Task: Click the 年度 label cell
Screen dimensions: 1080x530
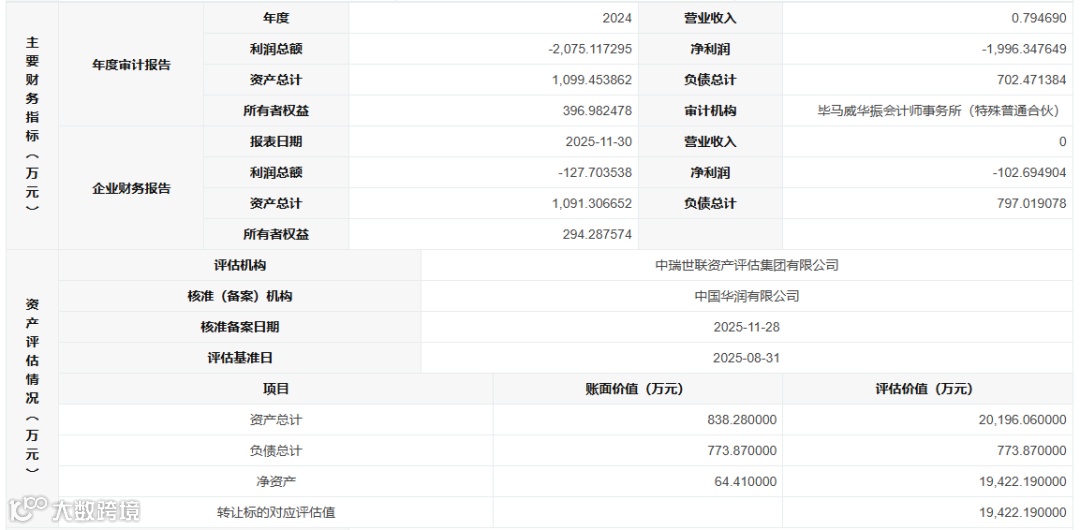Action: [276, 19]
